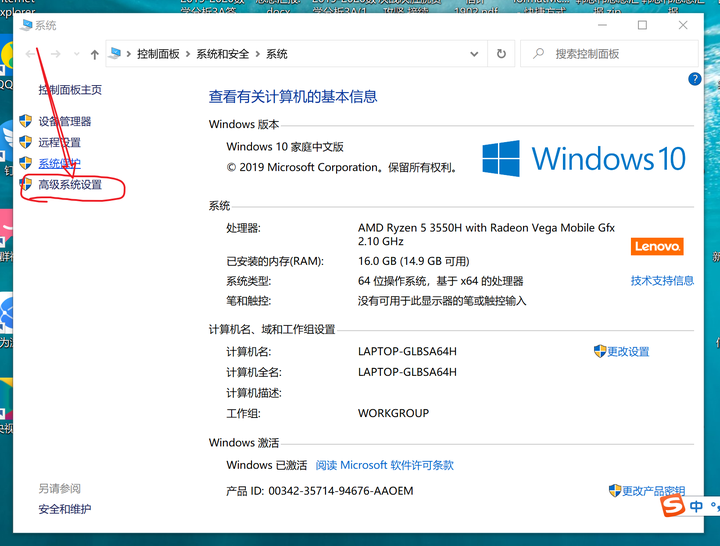The height and width of the screenshot is (546, 720).
Task: Select 控制面板 in the breadcrumb
Action: click(x=158, y=54)
